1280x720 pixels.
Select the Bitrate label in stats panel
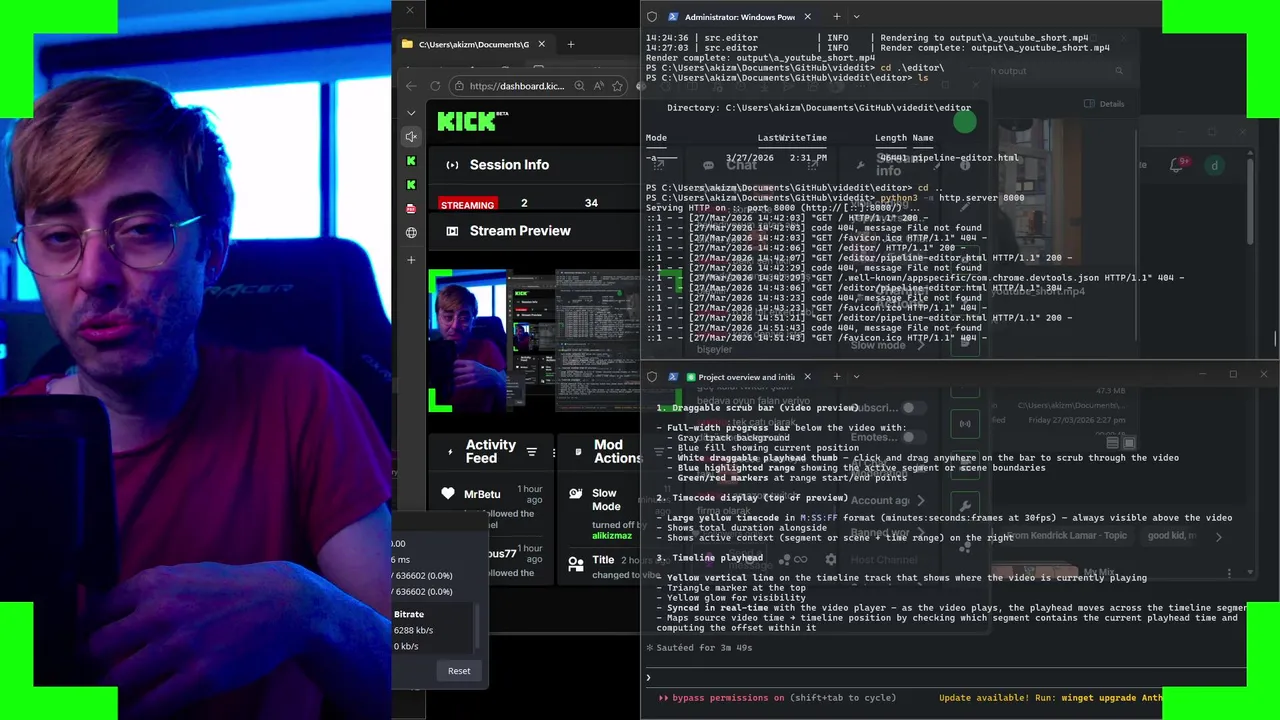409,614
